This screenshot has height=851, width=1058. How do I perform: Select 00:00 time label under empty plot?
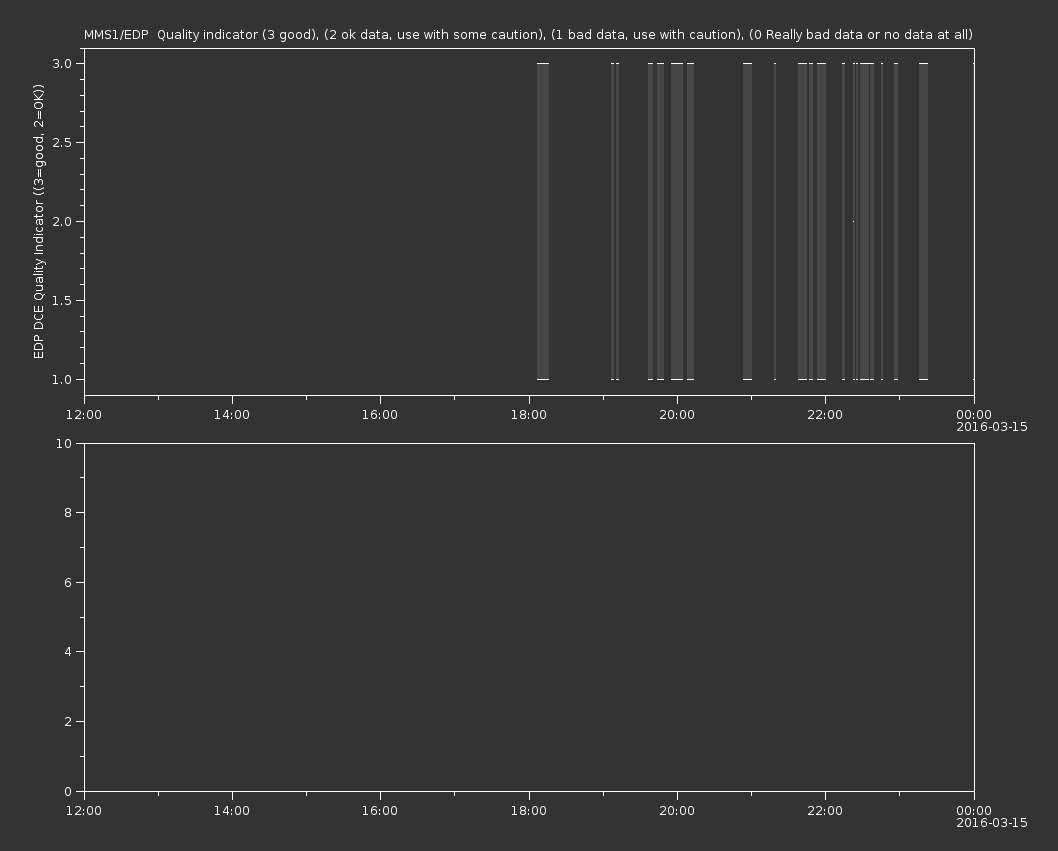point(974,811)
